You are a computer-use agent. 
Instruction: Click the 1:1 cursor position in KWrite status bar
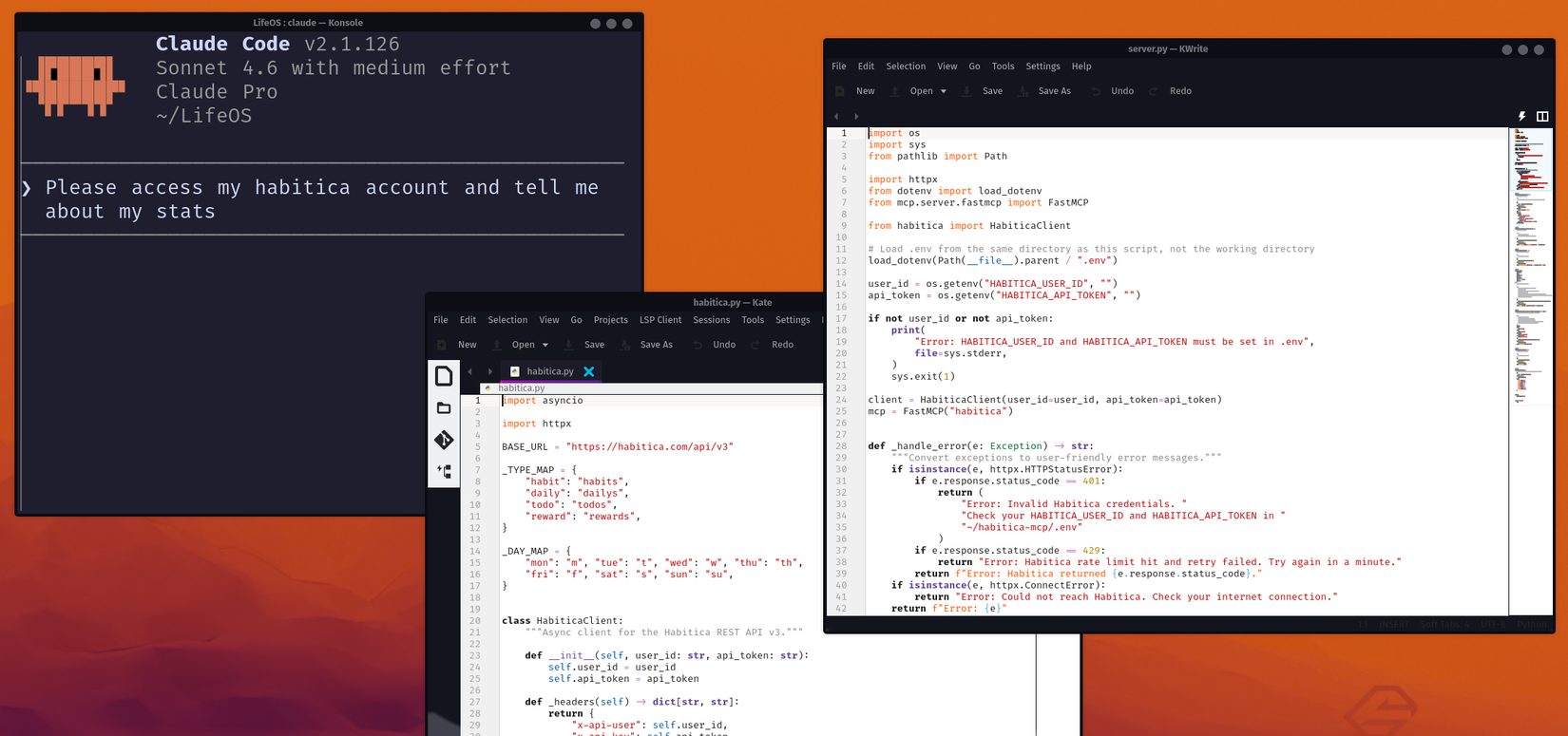[1363, 625]
